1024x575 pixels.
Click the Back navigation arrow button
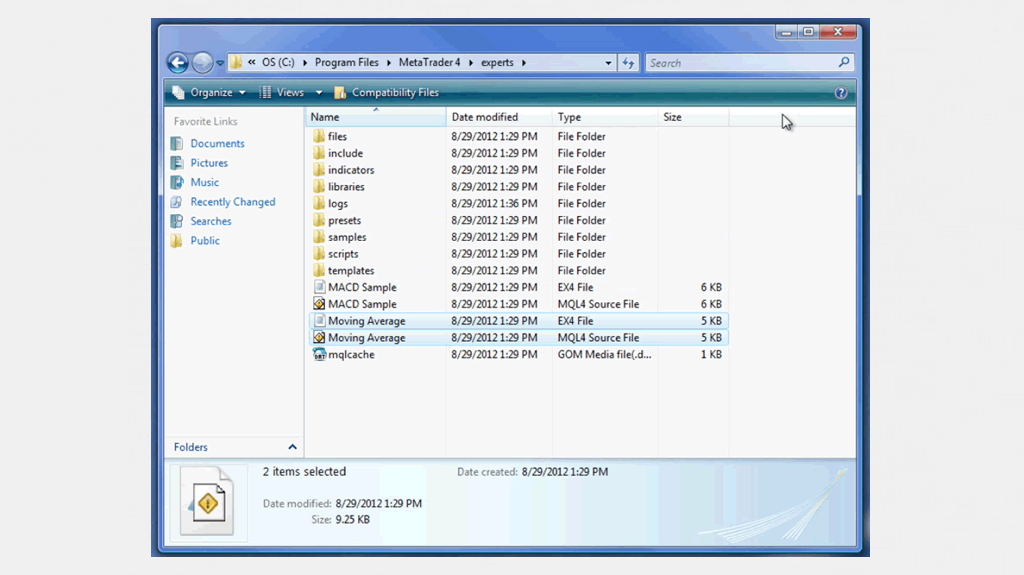(178, 63)
